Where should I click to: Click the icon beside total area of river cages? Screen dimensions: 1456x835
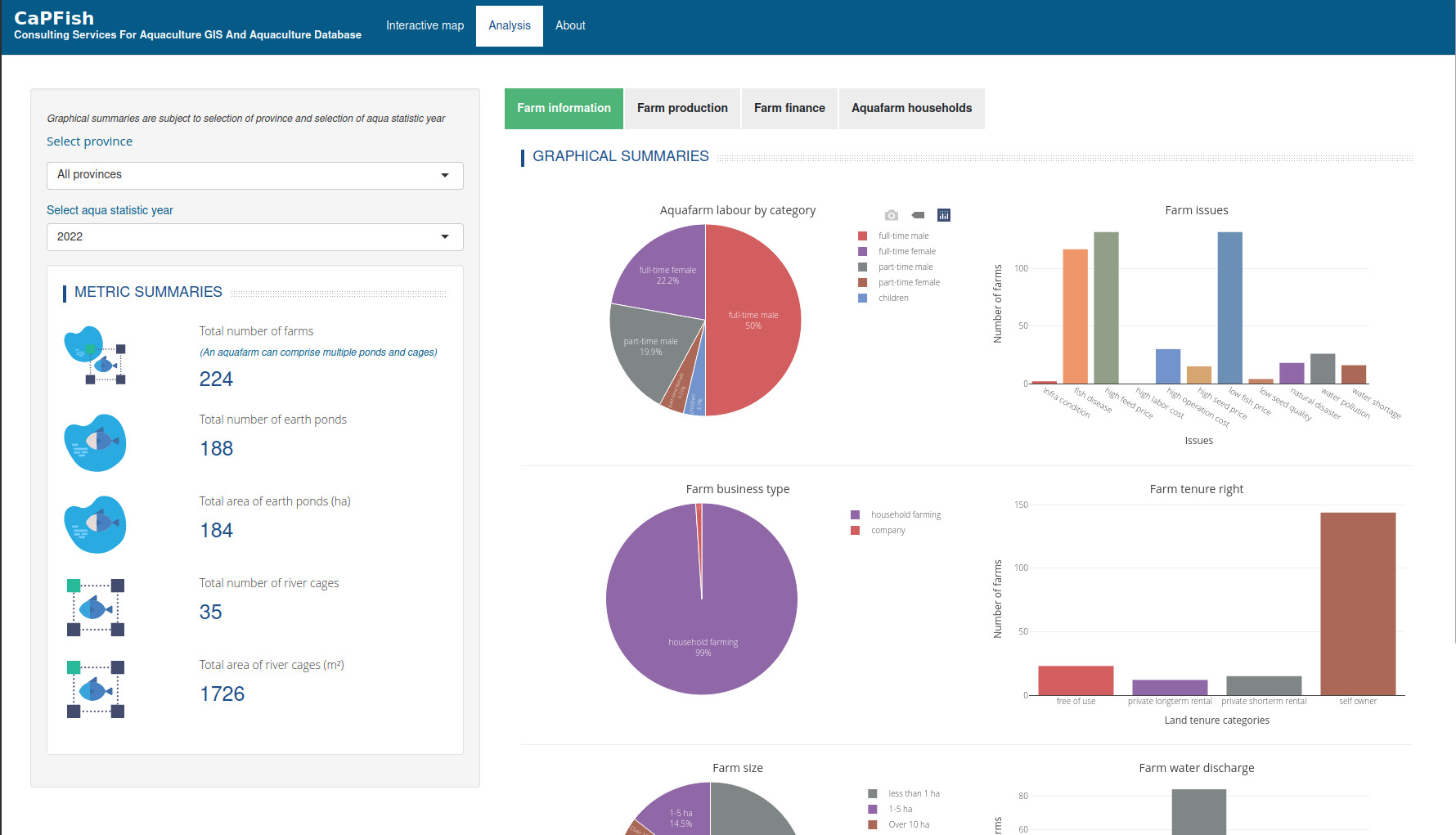(95, 689)
